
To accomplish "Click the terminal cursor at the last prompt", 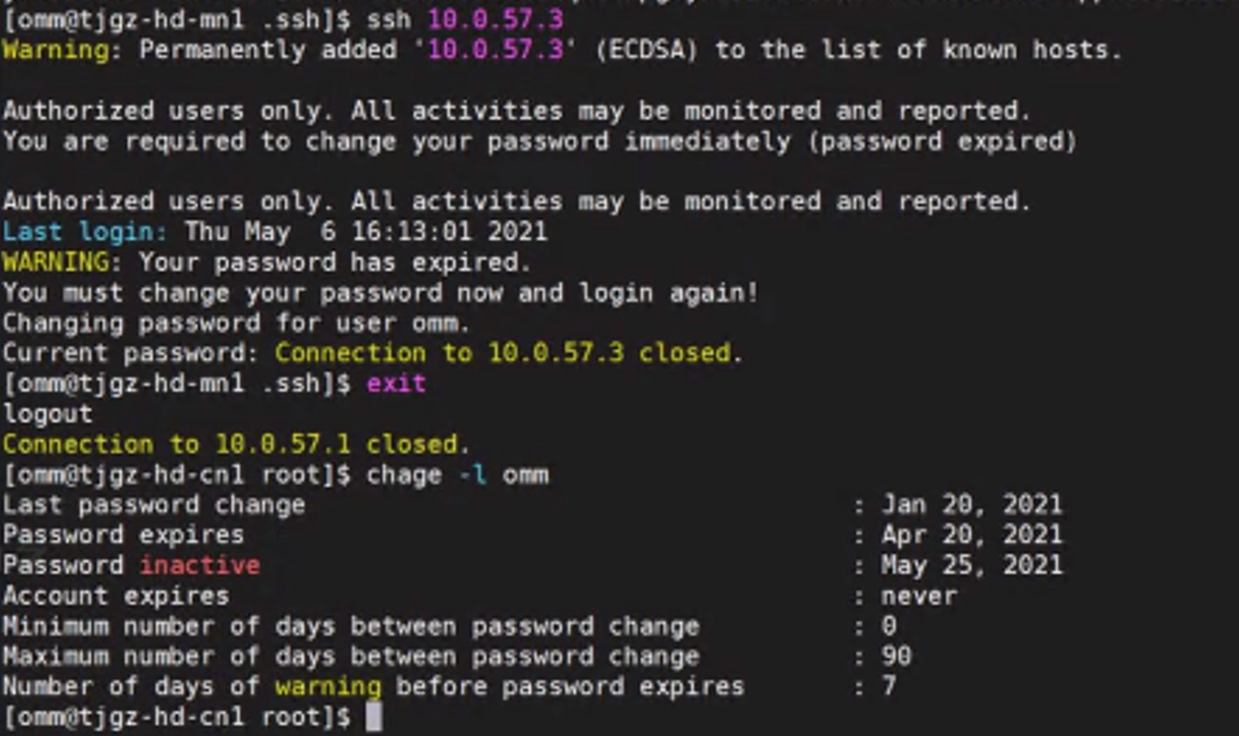I will coord(374,717).
